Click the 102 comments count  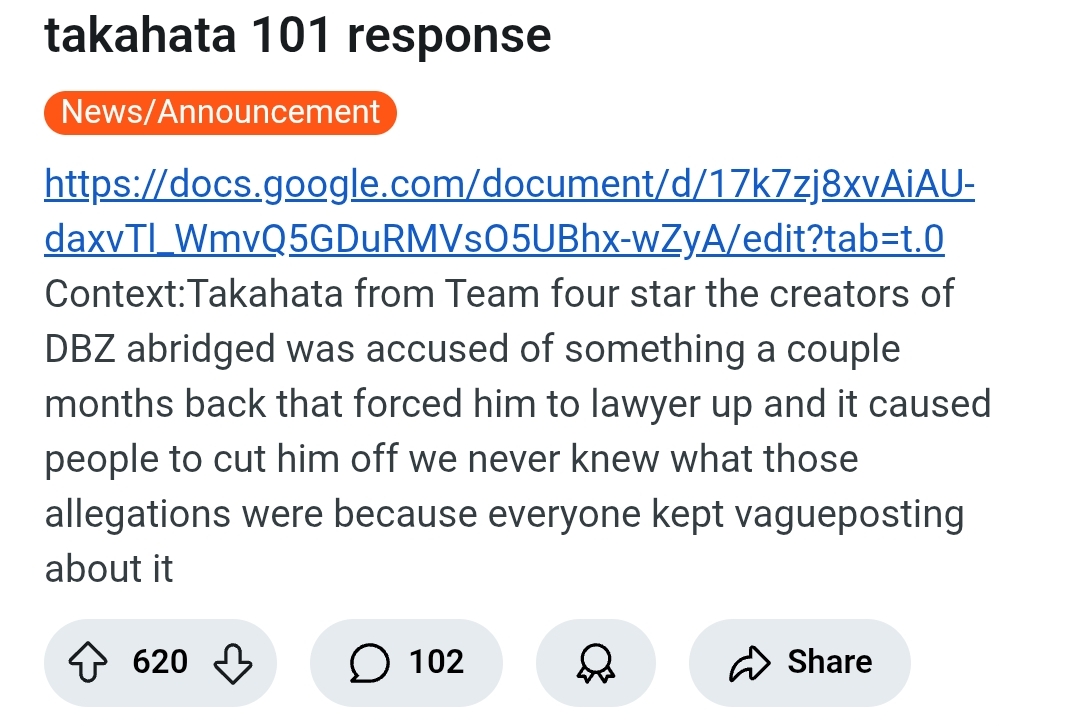(436, 662)
